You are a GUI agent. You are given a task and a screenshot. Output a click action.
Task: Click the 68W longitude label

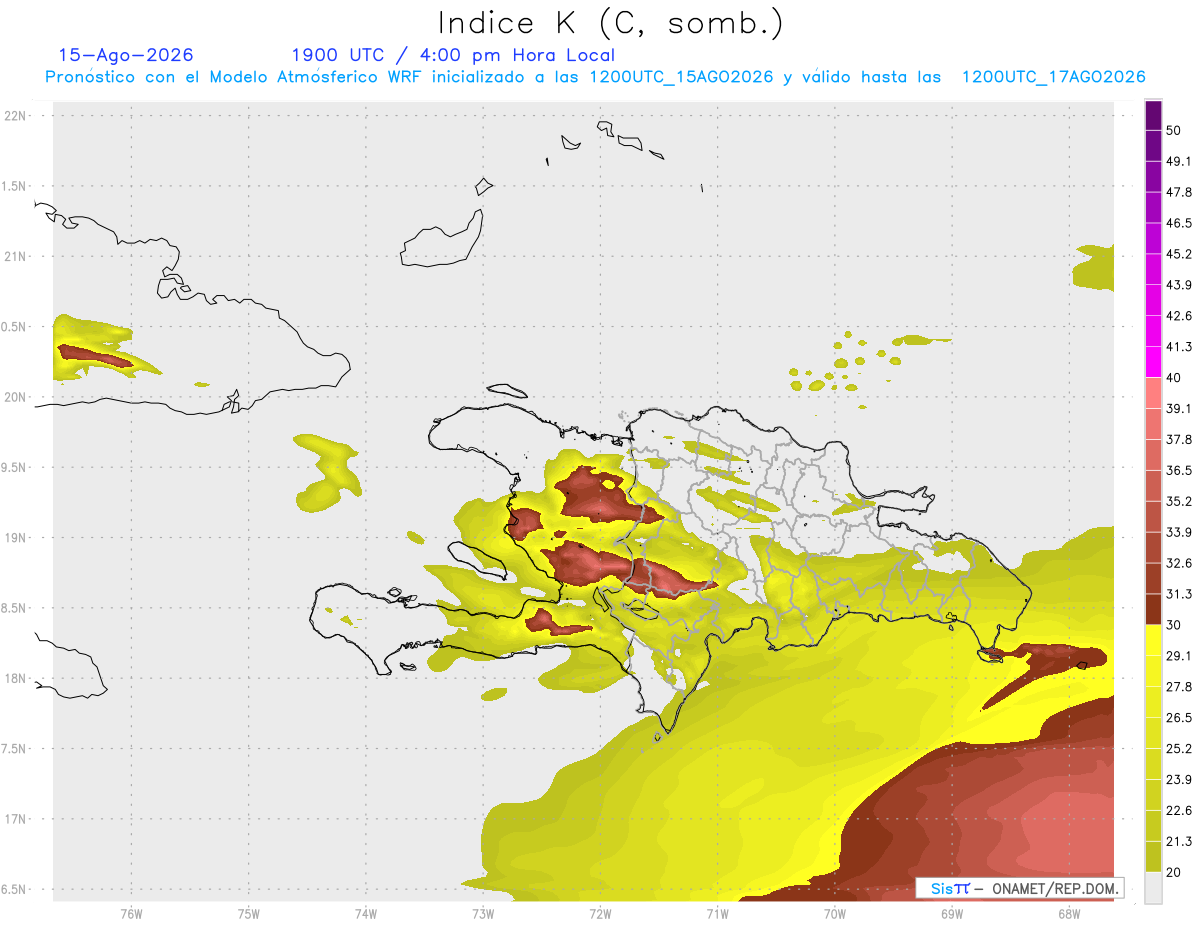pos(1069,913)
